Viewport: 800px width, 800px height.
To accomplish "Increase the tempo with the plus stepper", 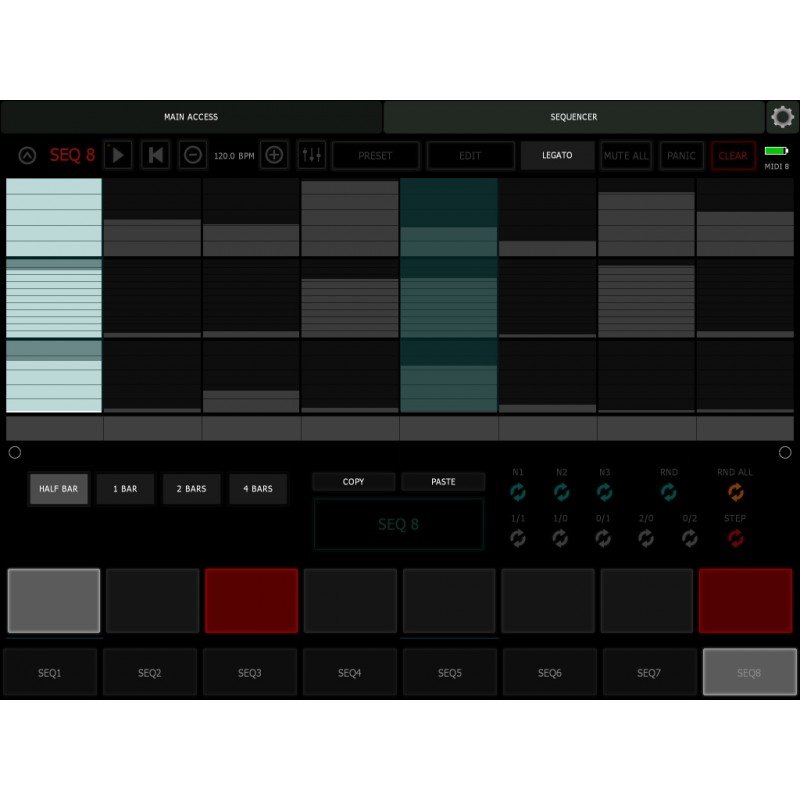I will 274,155.
